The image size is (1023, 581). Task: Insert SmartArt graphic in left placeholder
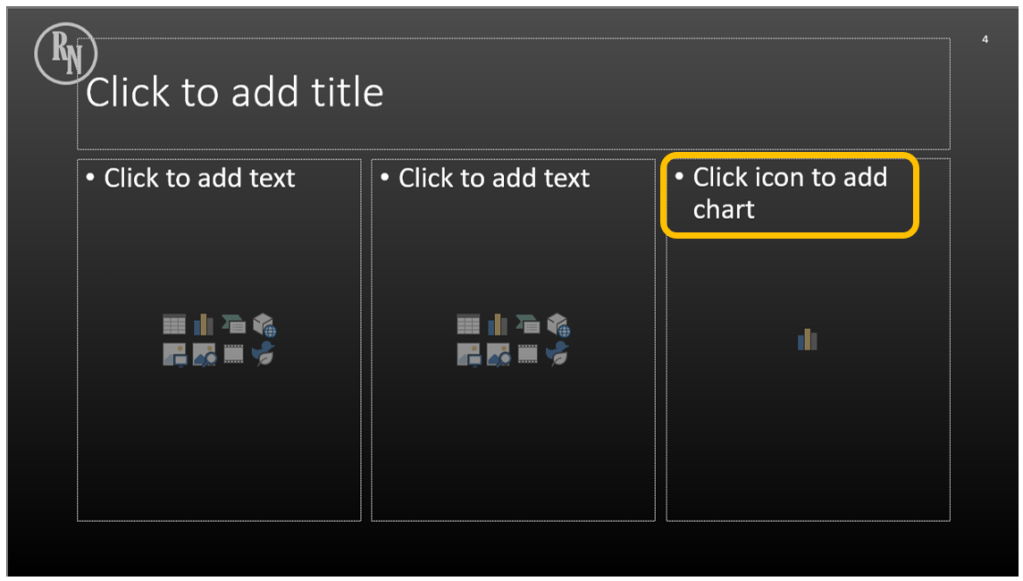click(x=234, y=325)
